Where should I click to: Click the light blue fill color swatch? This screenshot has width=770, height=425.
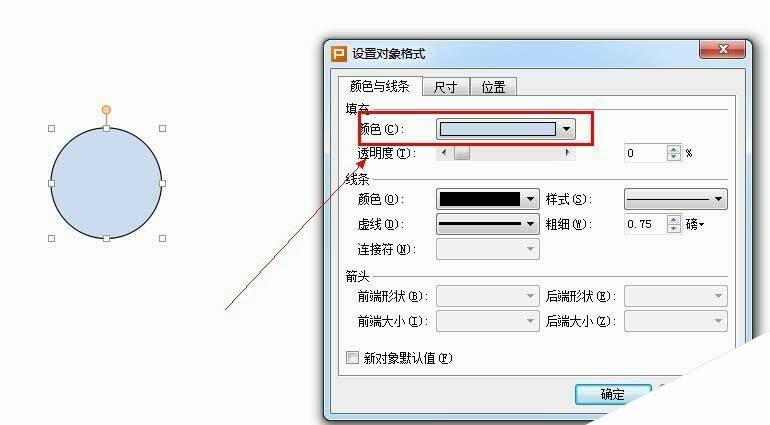coord(497,129)
